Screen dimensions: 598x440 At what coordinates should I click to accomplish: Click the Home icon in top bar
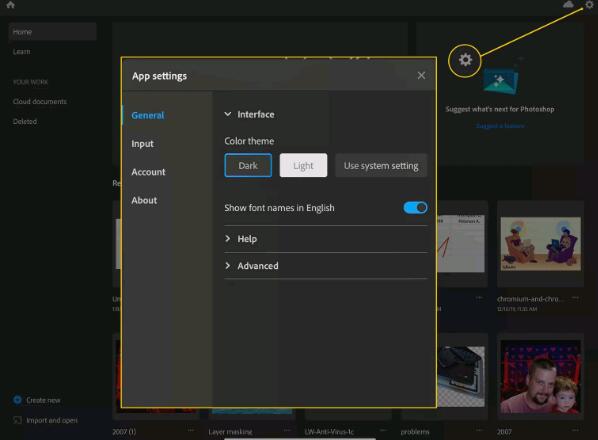[10, 5]
